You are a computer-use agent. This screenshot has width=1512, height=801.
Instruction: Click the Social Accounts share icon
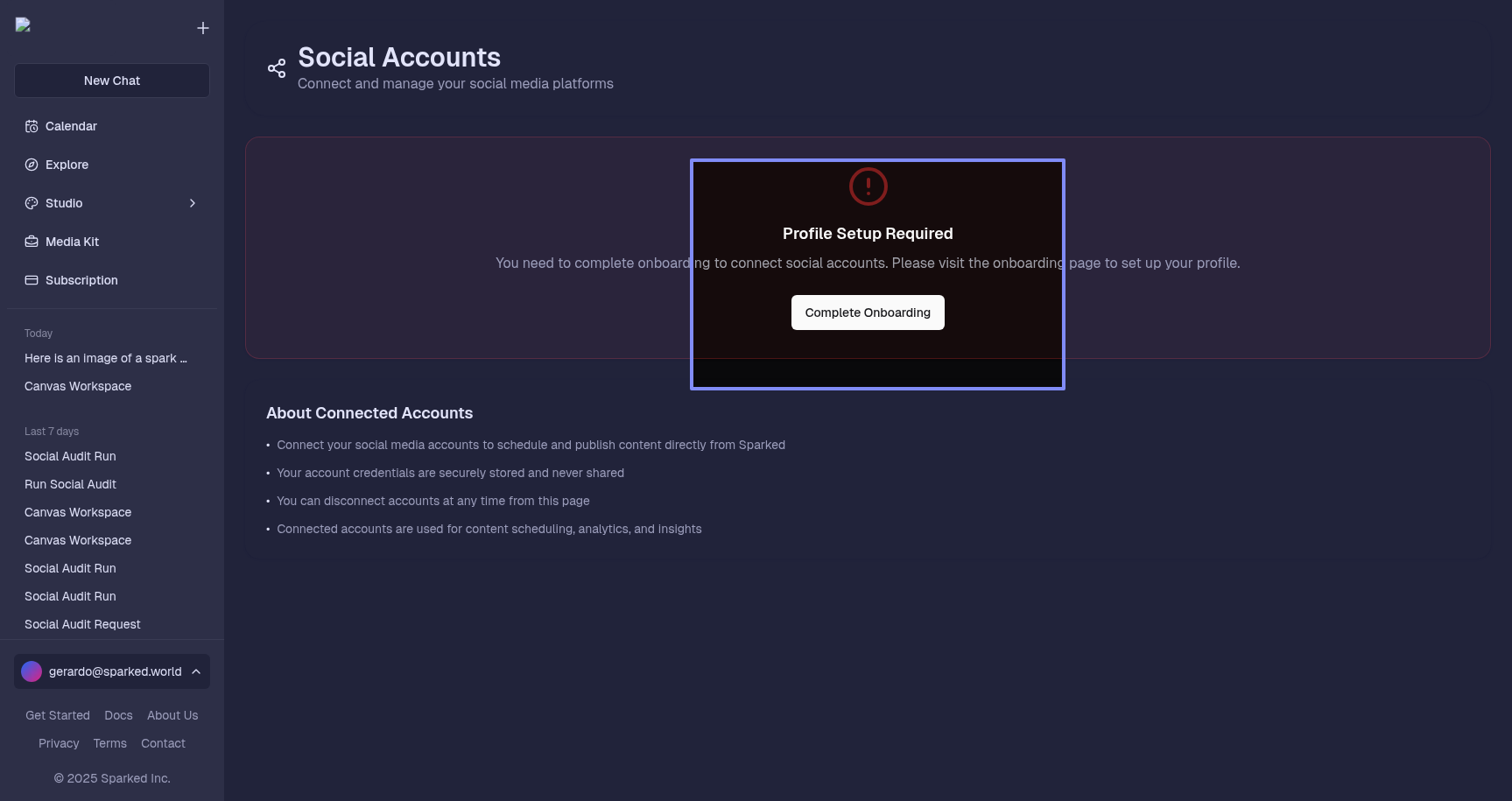click(x=277, y=68)
